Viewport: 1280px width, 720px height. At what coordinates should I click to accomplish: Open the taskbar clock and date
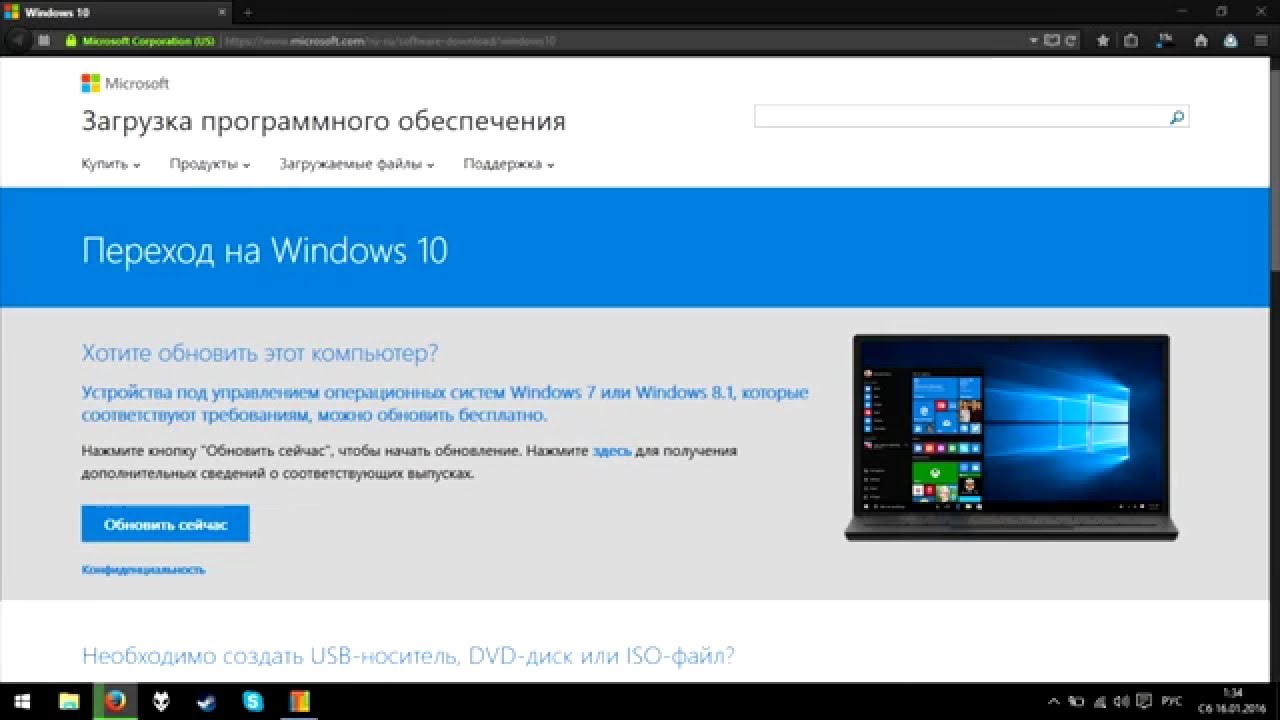click(x=1233, y=701)
